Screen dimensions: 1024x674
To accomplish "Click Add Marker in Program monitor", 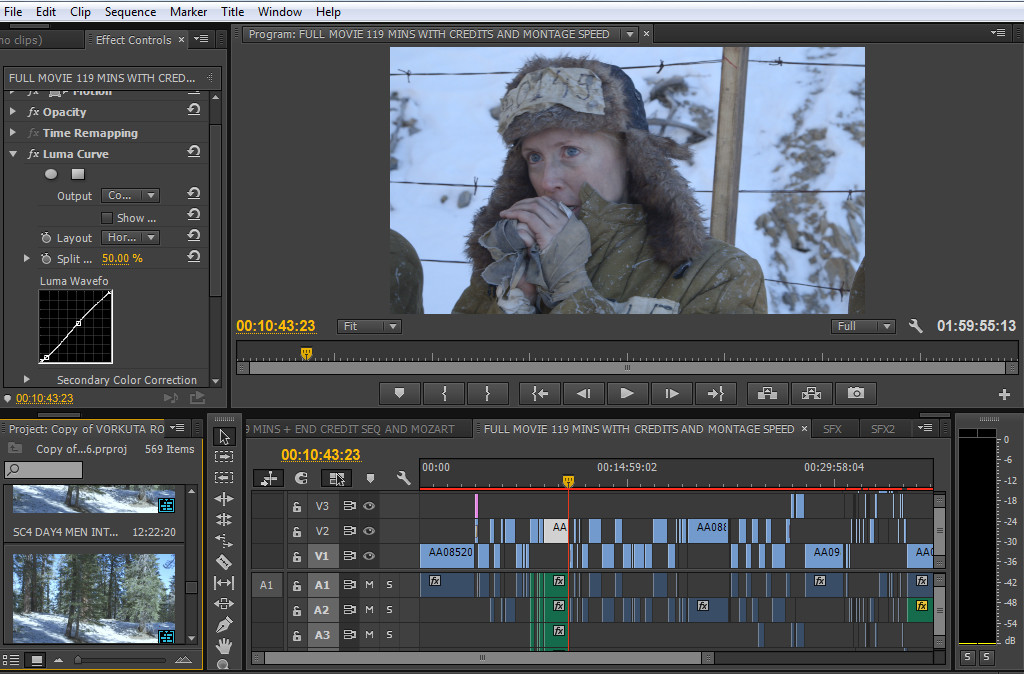I will point(399,393).
